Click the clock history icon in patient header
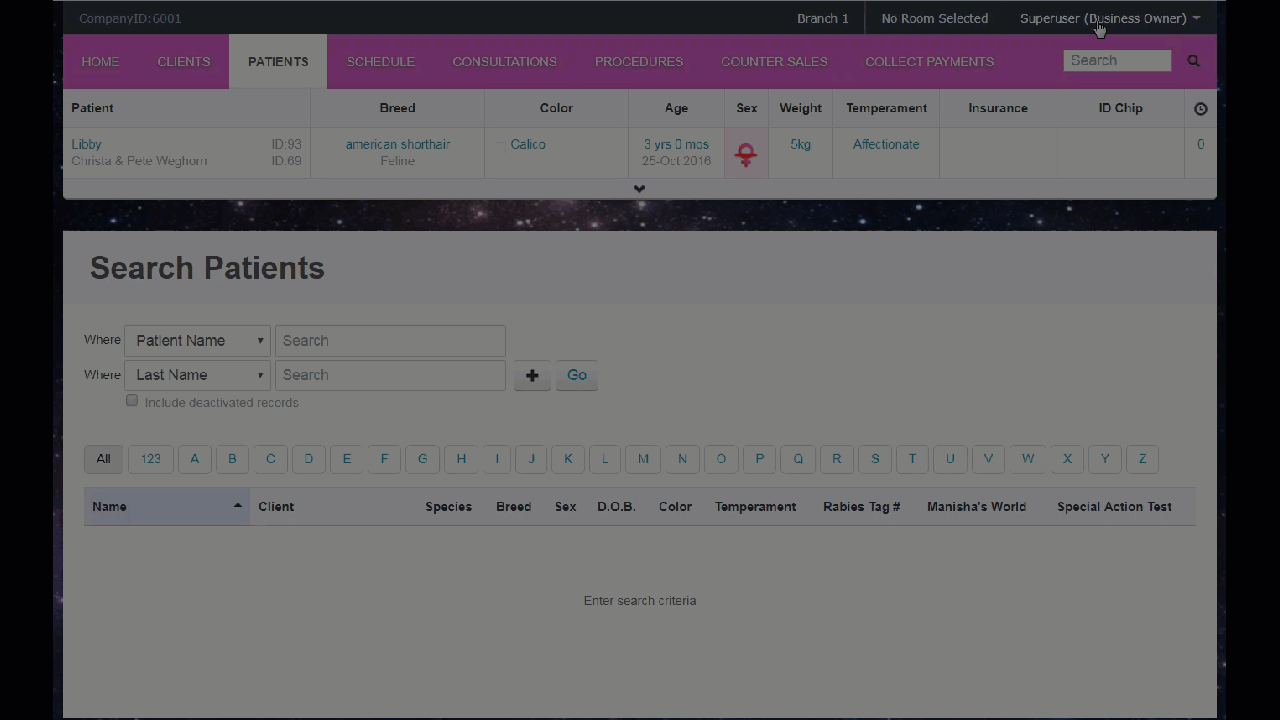Image resolution: width=1280 pixels, height=720 pixels. [1201, 108]
